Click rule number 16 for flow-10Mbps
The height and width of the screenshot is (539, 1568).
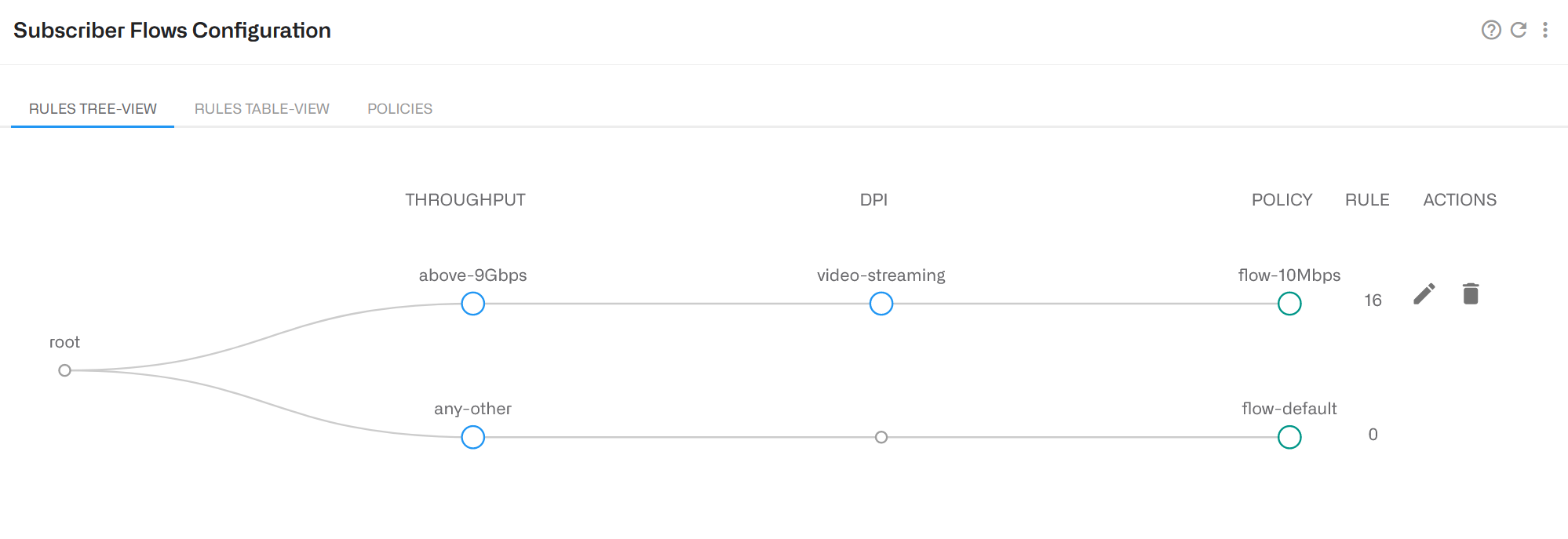pos(1373,300)
